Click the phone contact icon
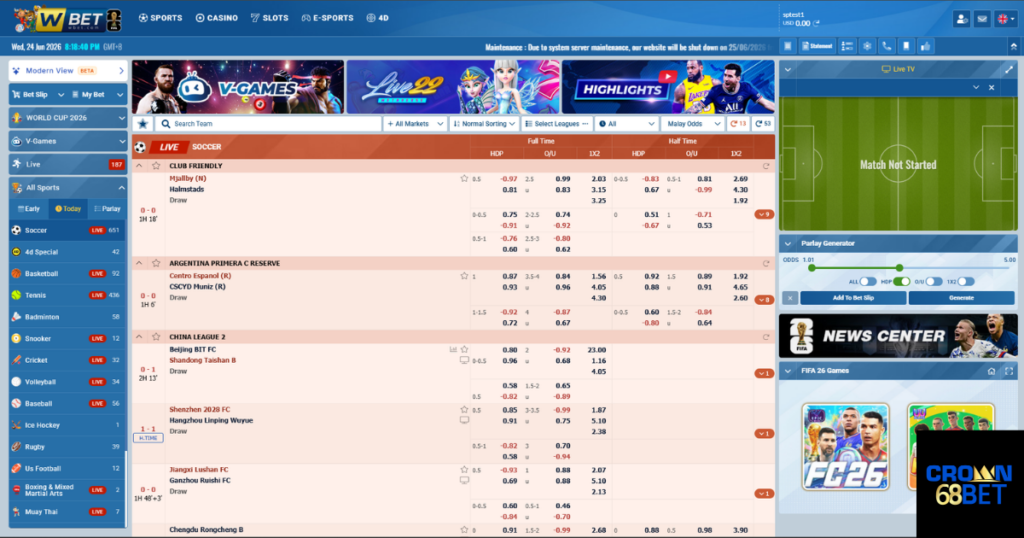This screenshot has width=1024, height=538. point(886,46)
